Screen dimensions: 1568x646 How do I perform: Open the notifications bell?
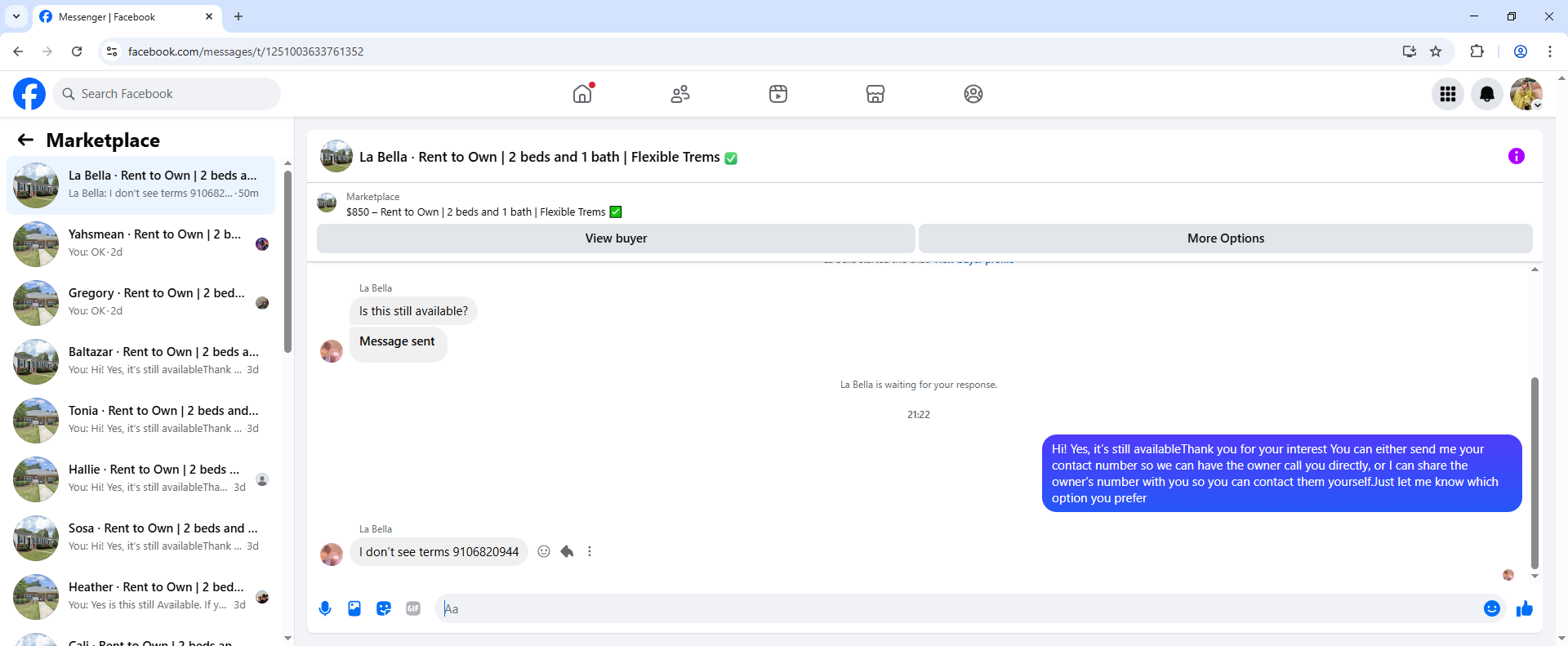pos(1487,94)
